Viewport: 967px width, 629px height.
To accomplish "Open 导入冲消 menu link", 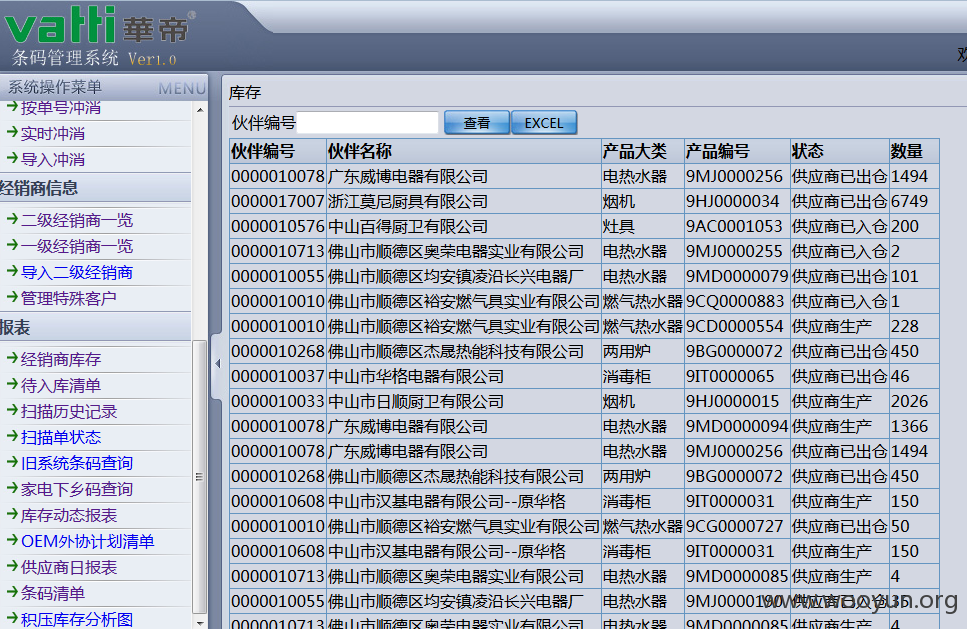I will pos(53,160).
